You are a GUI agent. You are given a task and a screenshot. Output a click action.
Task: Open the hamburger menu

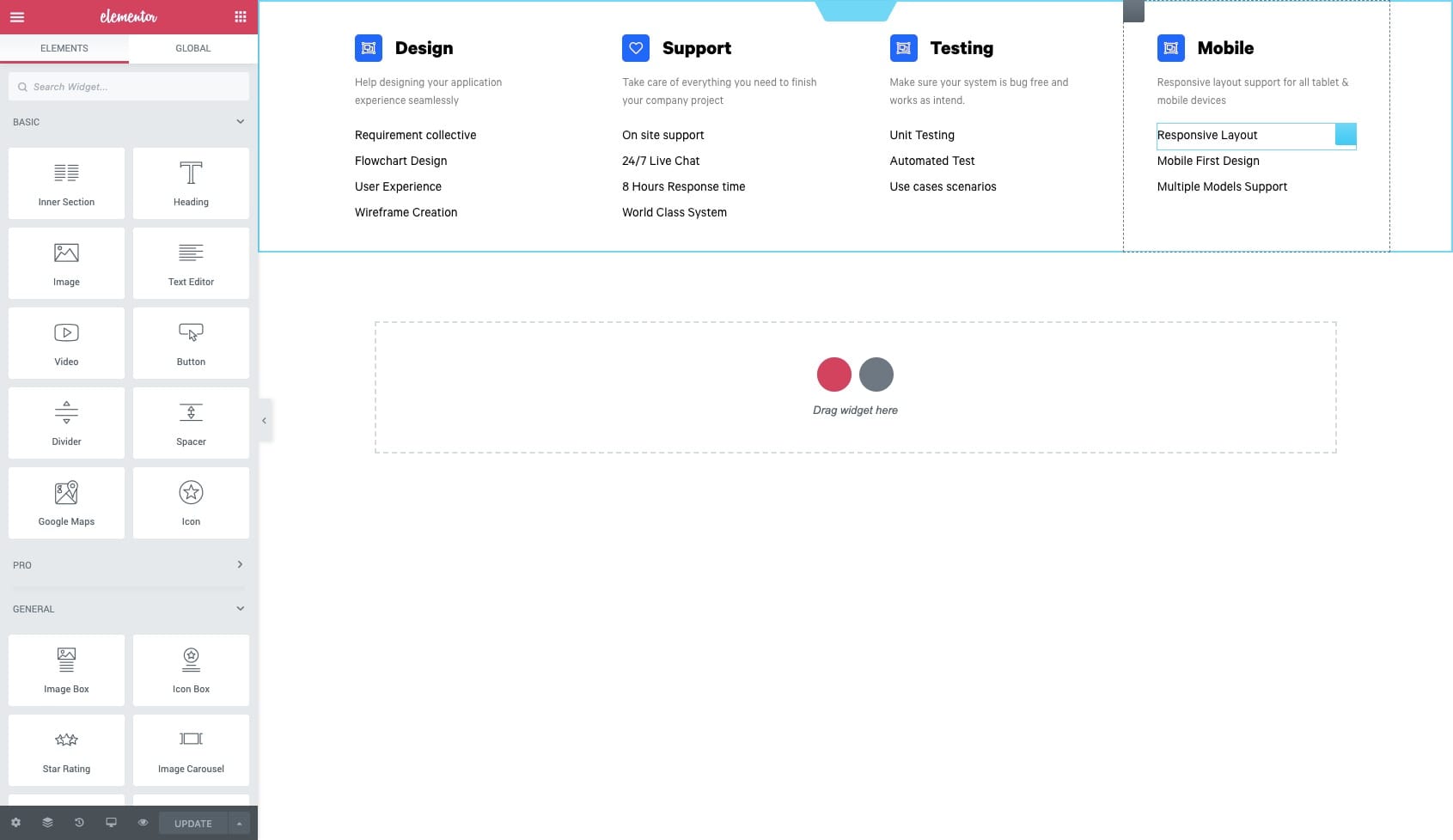(16, 17)
